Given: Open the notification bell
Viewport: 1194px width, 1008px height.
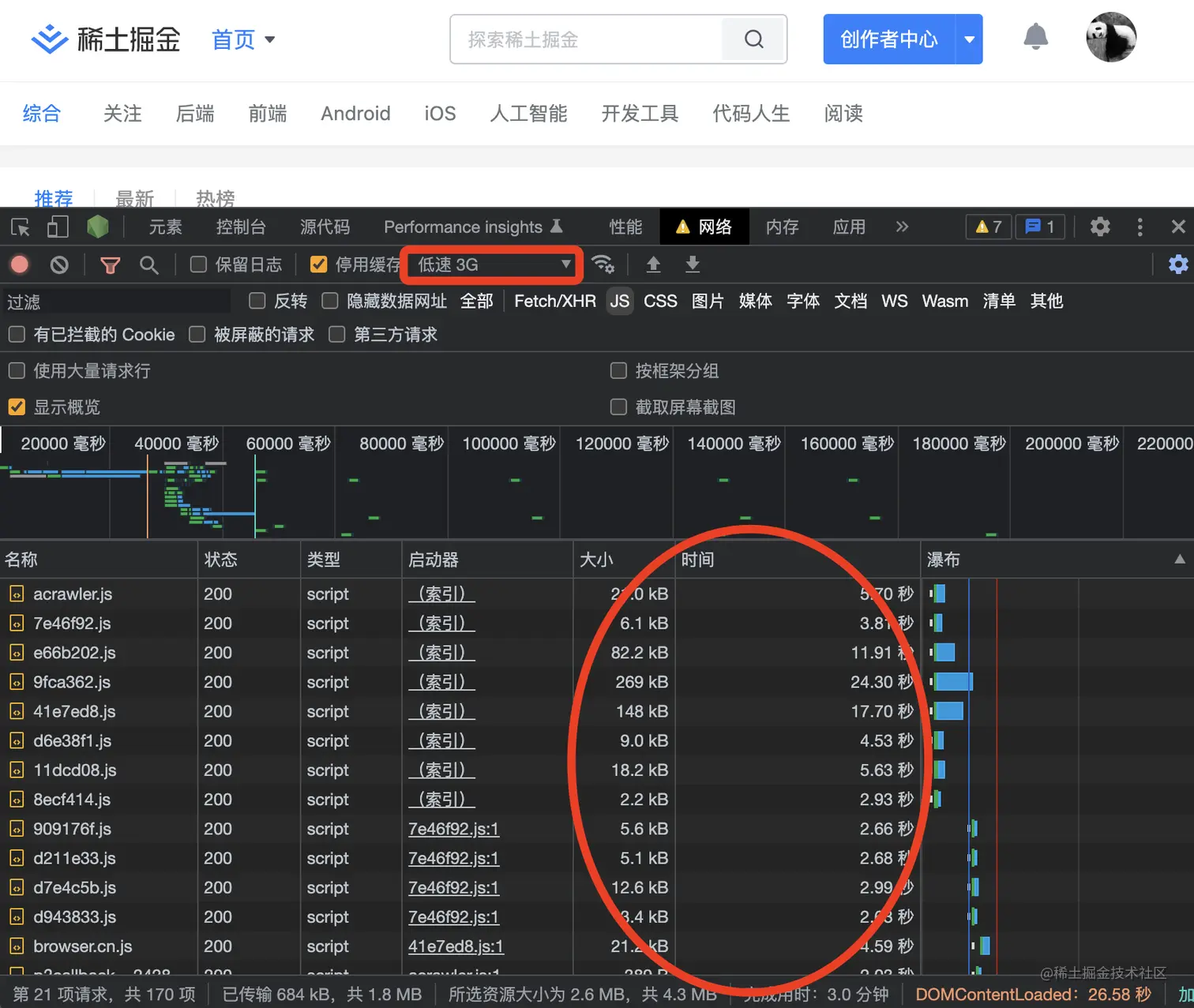Looking at the screenshot, I should click(1035, 37).
